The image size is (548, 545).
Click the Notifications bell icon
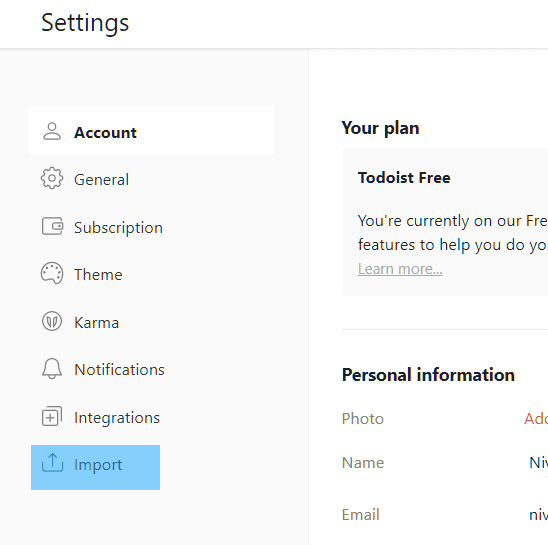point(52,368)
